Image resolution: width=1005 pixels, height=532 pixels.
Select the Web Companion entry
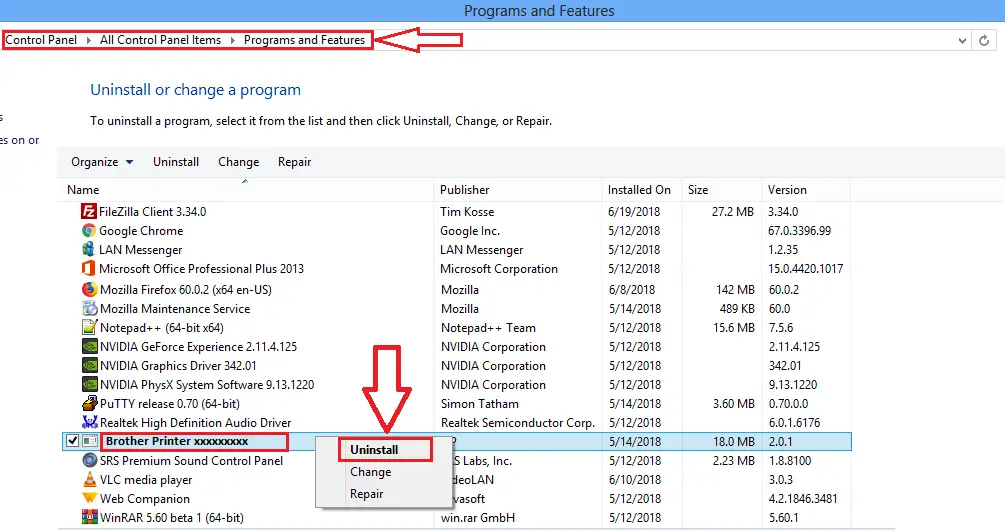pyautogui.click(x=145, y=499)
